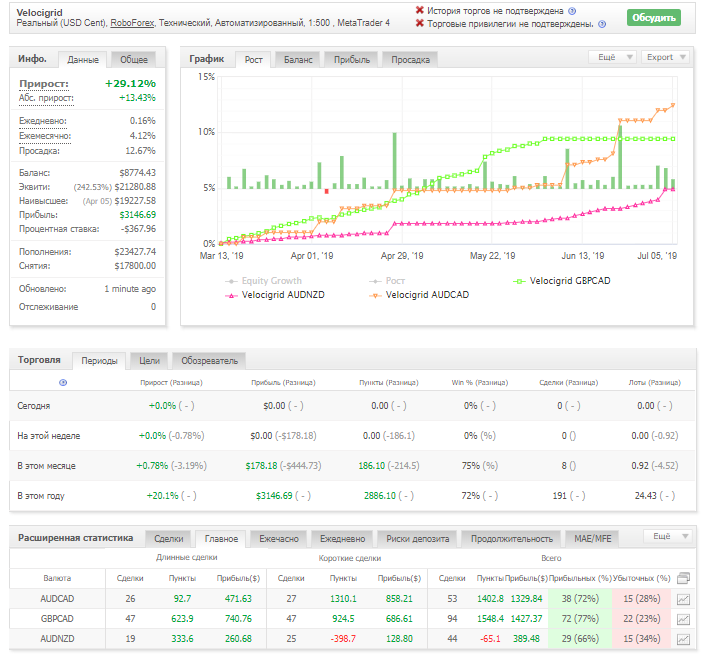Image resolution: width=709 pixels, height=666 pixels.
Task: Open the Риски депозита tab
Action: click(417, 538)
